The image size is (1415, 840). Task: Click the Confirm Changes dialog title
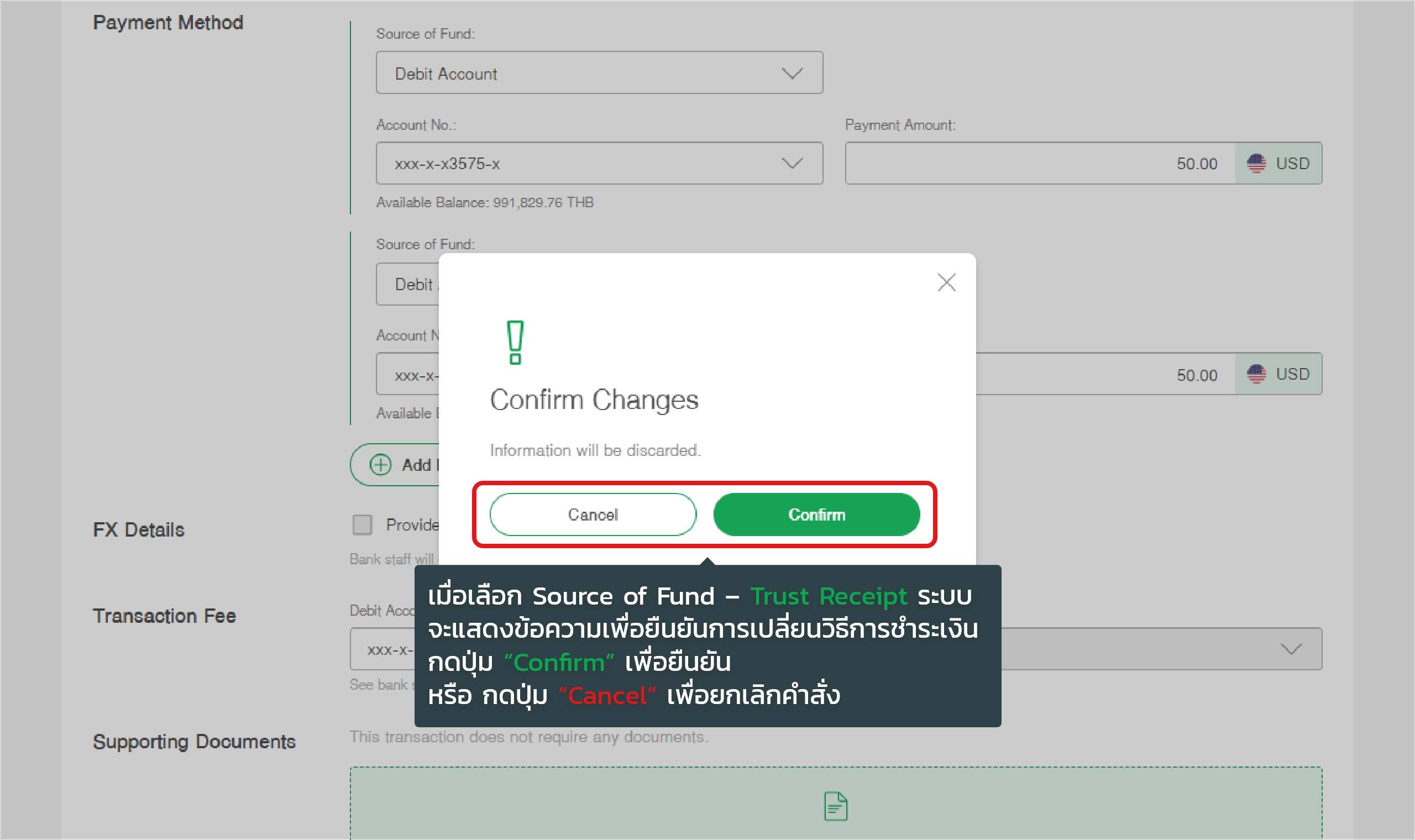(594, 400)
